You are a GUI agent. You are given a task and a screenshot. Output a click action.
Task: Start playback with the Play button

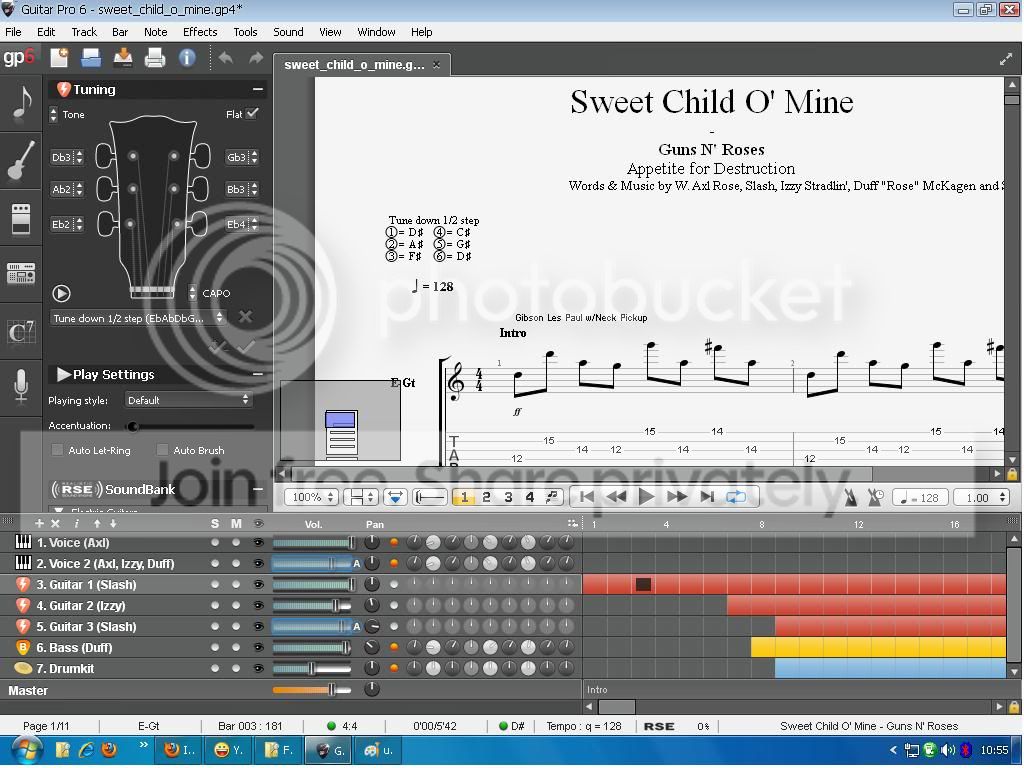pyautogui.click(x=646, y=497)
